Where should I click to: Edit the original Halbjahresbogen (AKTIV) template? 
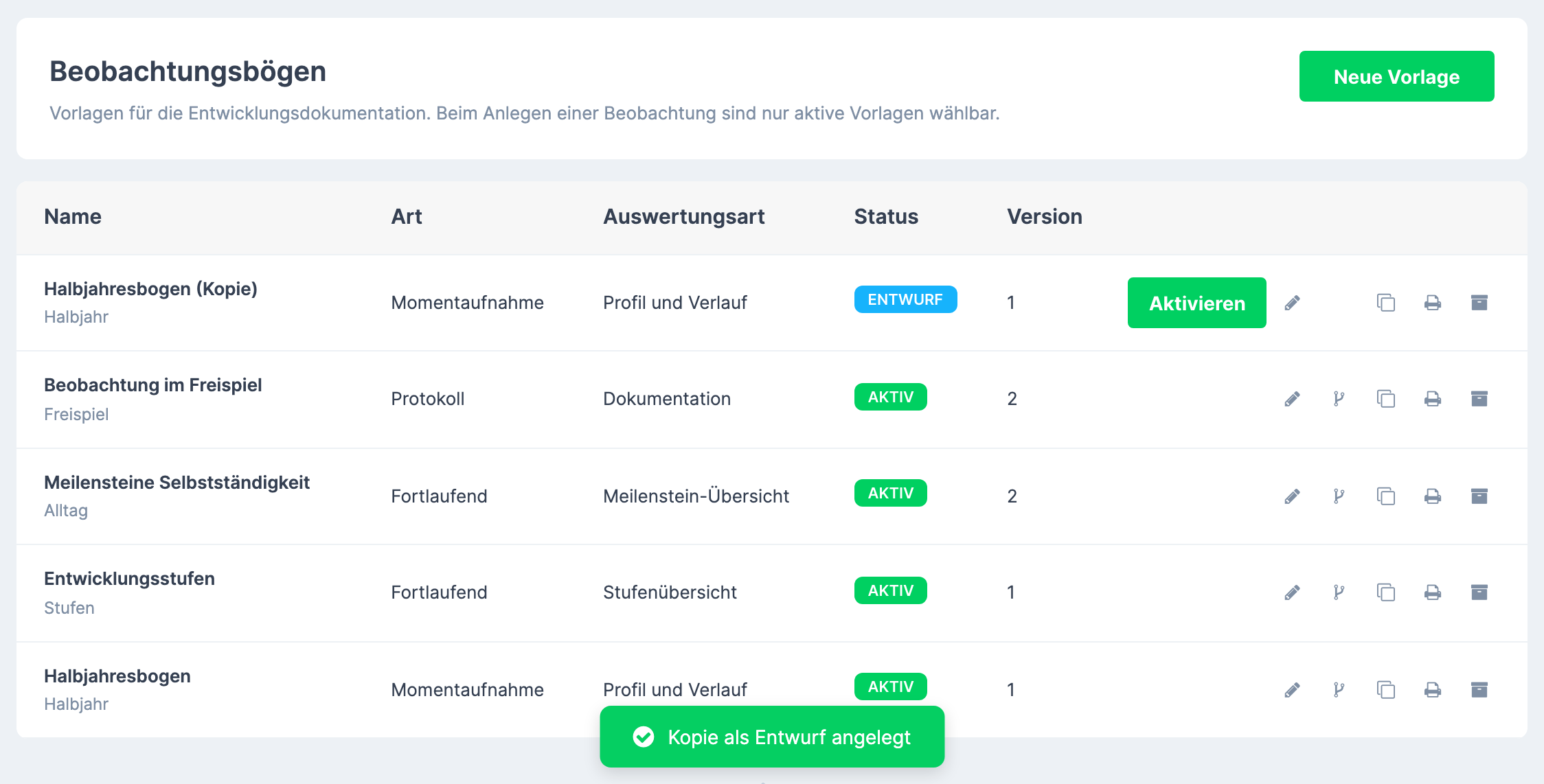tap(1292, 690)
